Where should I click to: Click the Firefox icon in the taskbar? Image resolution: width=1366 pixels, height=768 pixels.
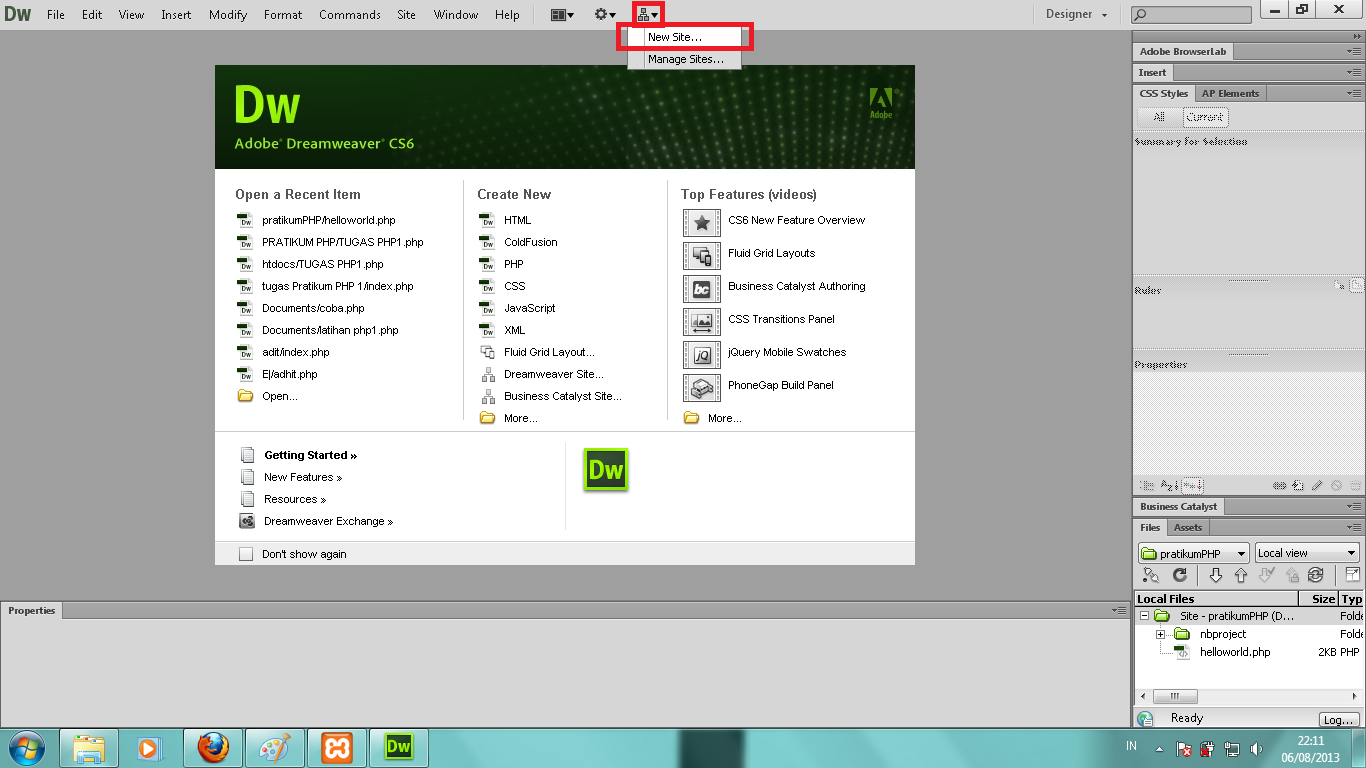coord(213,747)
